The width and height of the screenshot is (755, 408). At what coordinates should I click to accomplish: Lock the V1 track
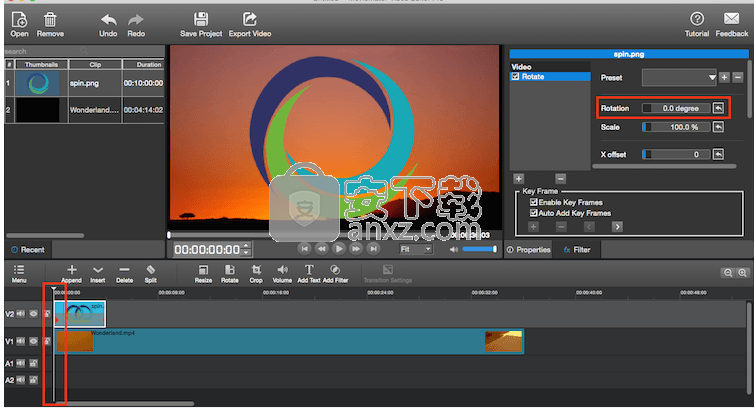click(47, 341)
